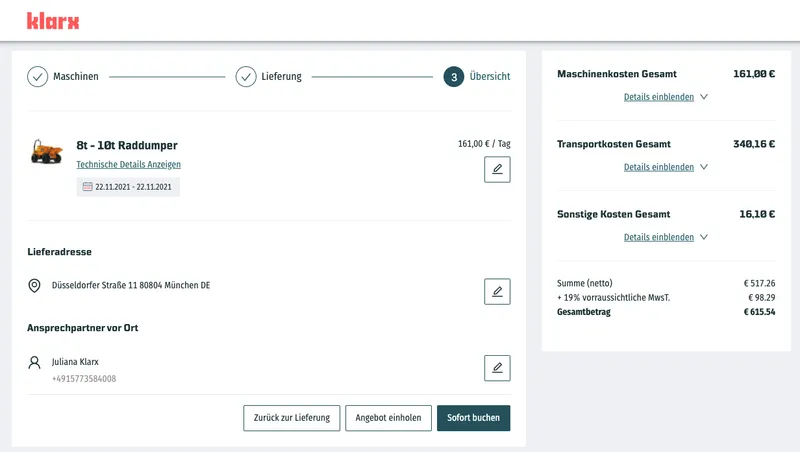The width and height of the screenshot is (800, 452).
Task: Expand Transportkosten Gesamt chevron arrow
Action: click(x=704, y=167)
